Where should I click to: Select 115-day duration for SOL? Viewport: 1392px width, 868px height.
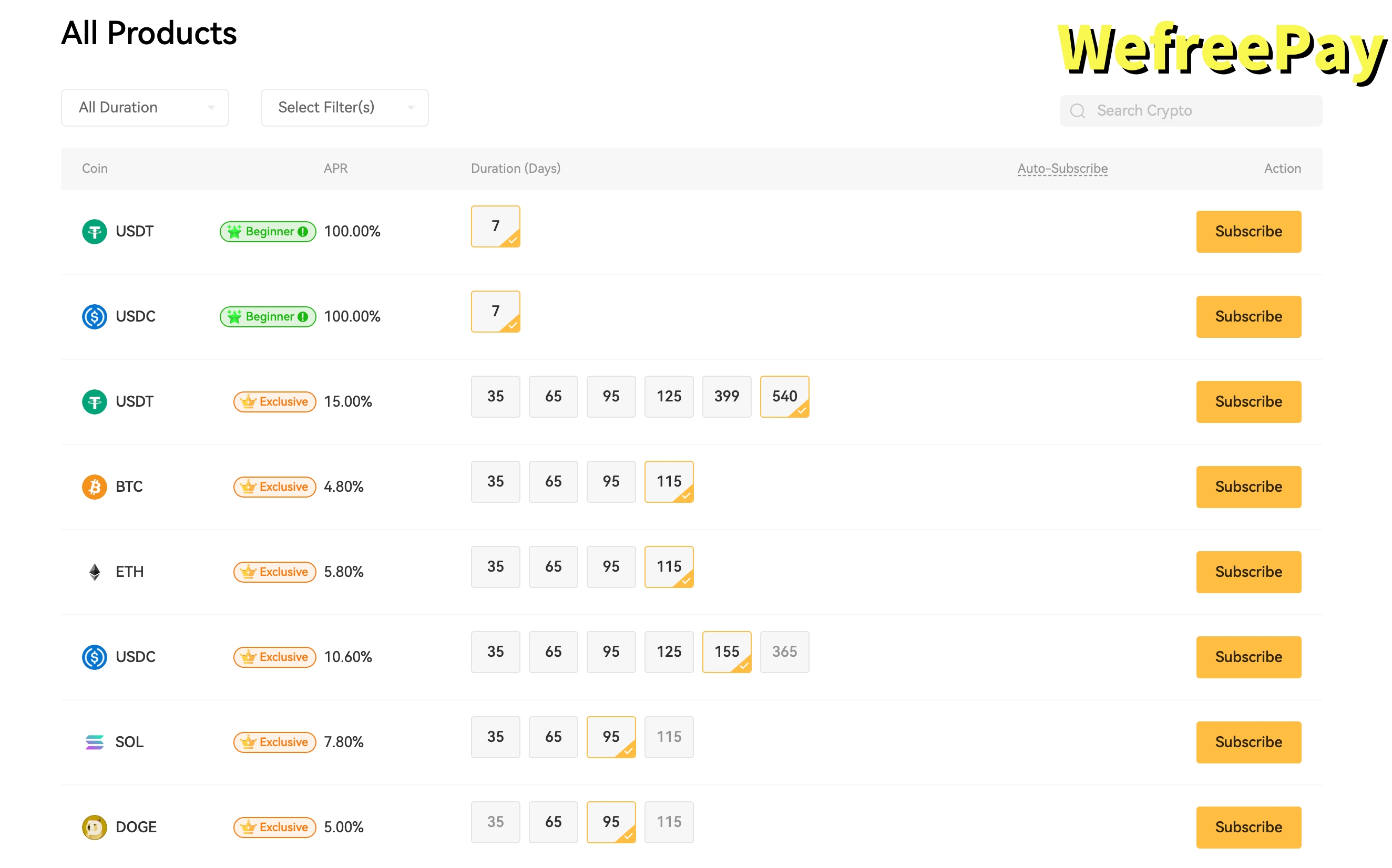[669, 737]
